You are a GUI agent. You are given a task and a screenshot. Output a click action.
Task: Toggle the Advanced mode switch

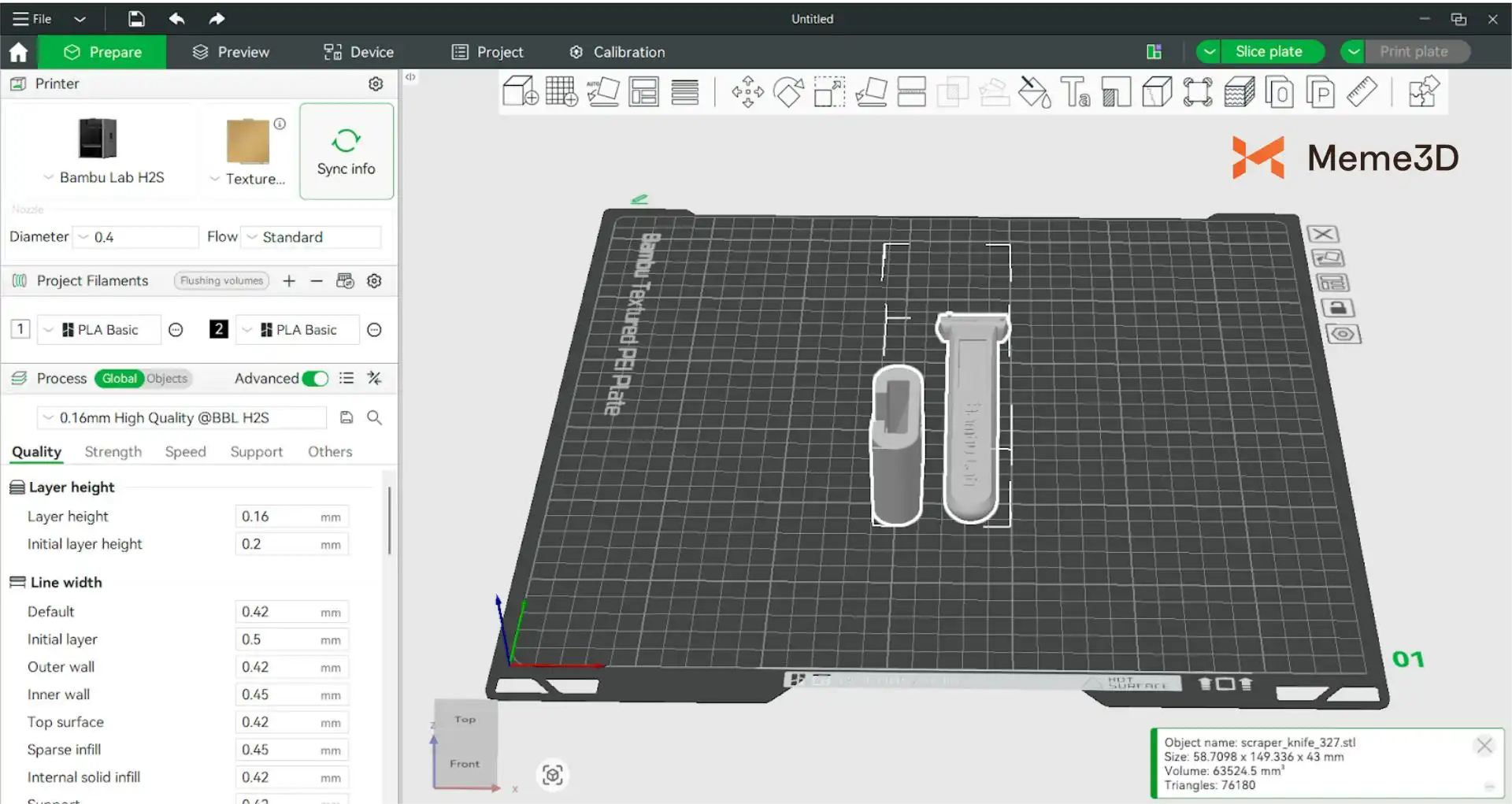point(316,379)
